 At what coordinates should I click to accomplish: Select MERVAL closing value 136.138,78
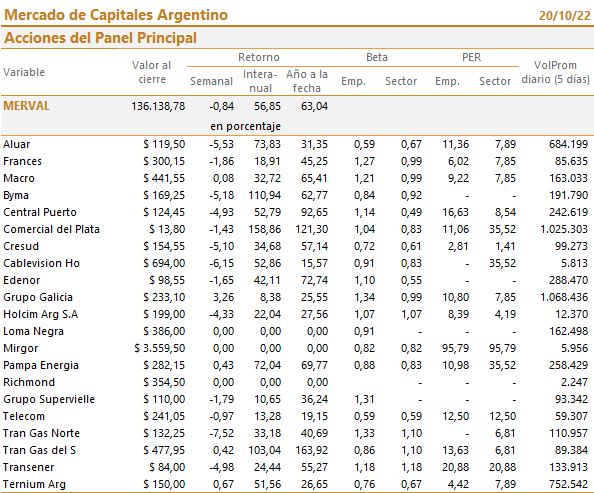158,106
